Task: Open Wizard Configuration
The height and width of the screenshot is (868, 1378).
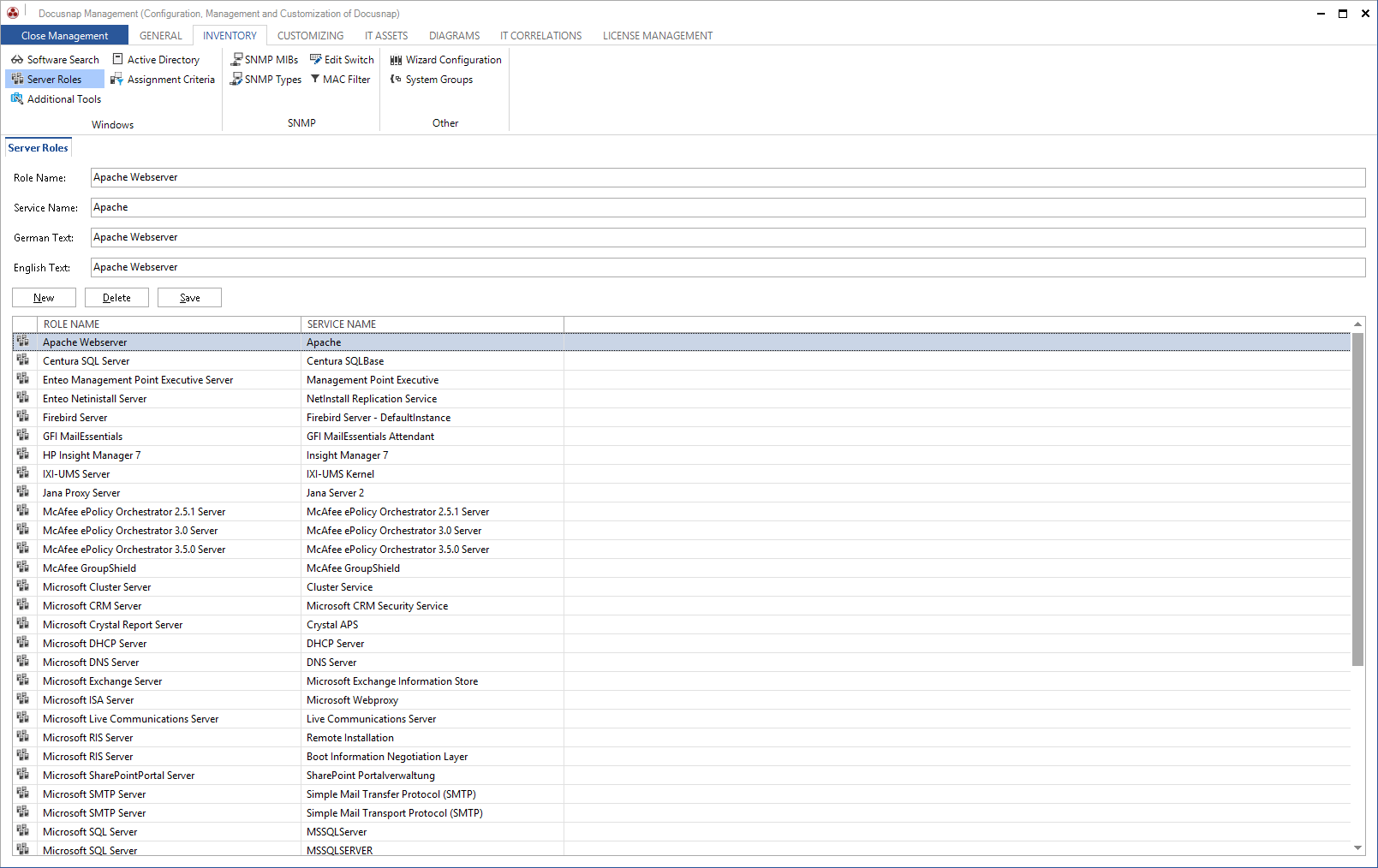Action: pos(445,60)
